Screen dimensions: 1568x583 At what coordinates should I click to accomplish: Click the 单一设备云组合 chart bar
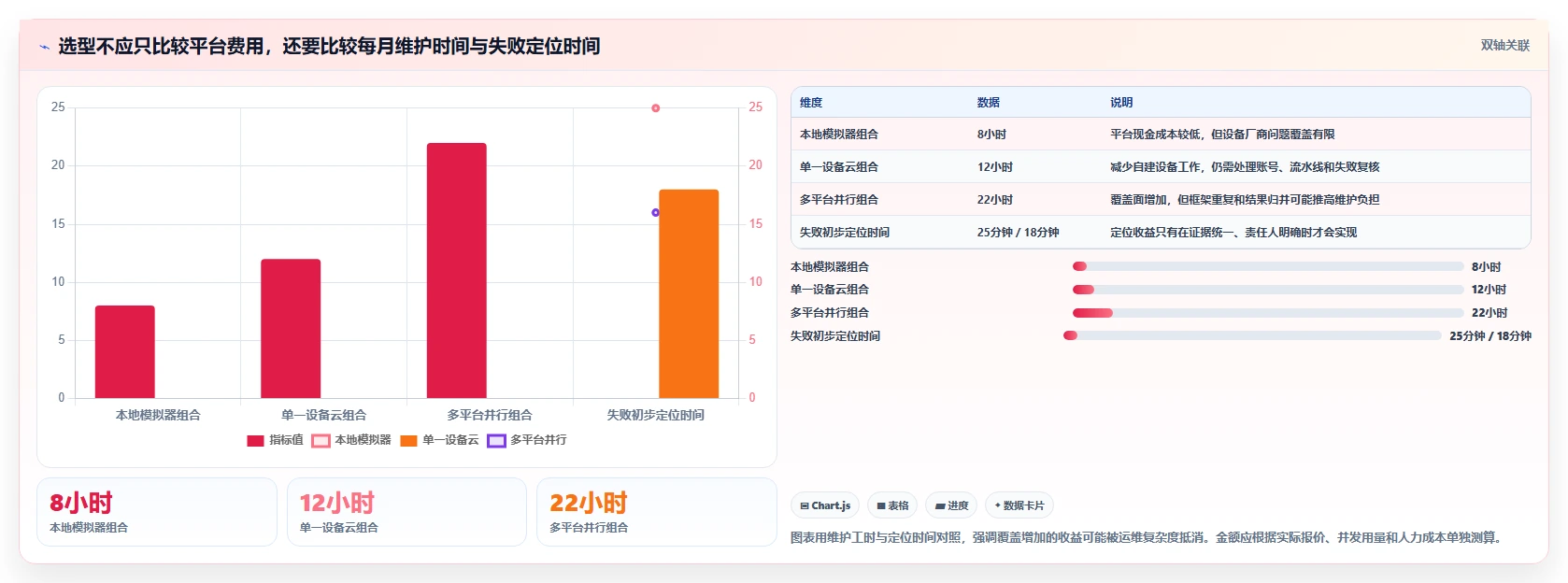tap(291, 328)
